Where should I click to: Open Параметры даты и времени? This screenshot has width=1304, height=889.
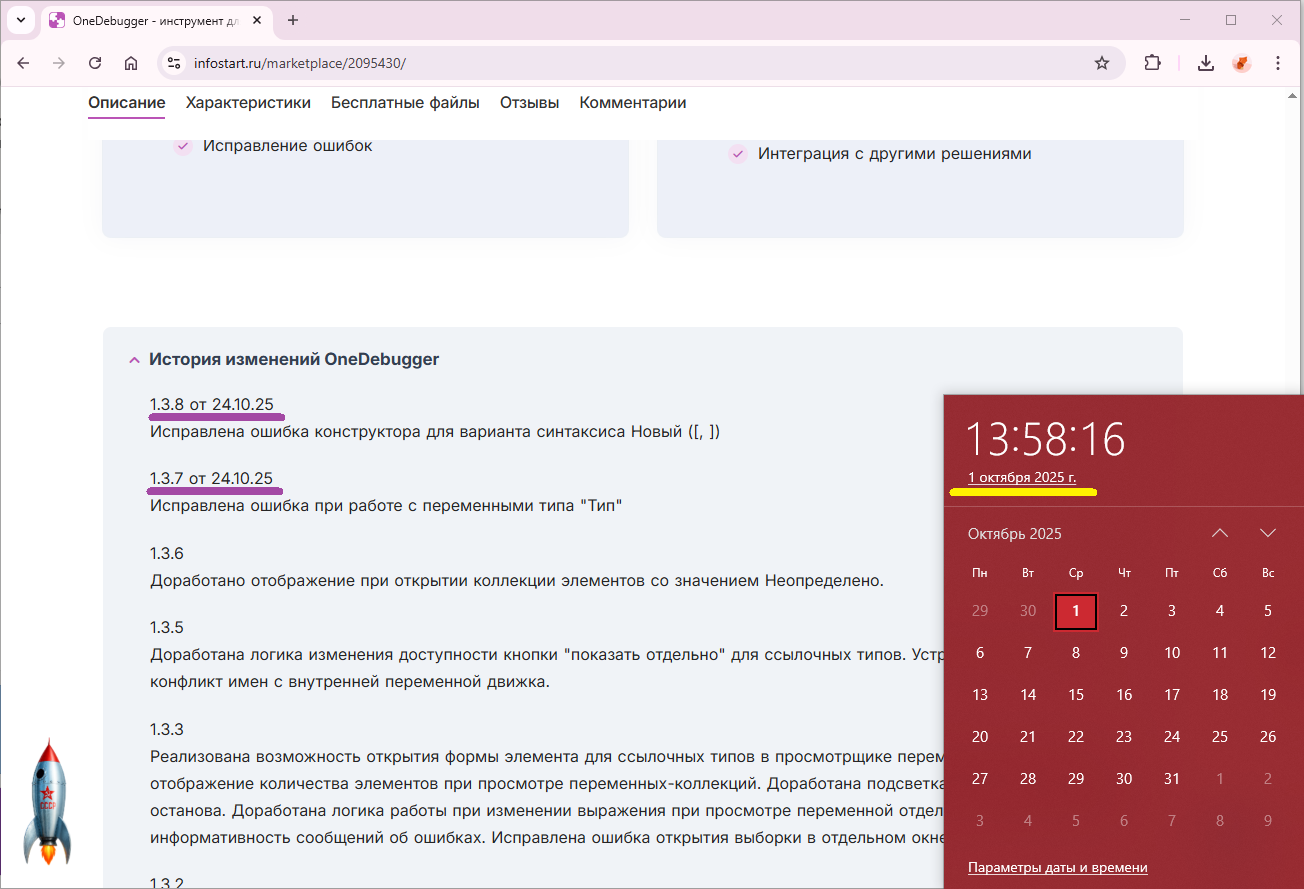click(1058, 867)
